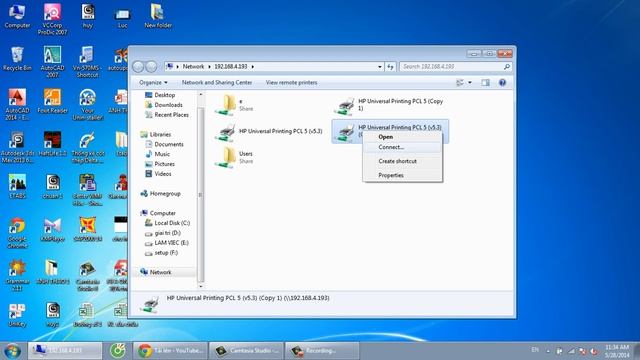Expand the arrow after 192.168.4.193 breadcrumb
The width and height of the screenshot is (640, 360).
253,67
